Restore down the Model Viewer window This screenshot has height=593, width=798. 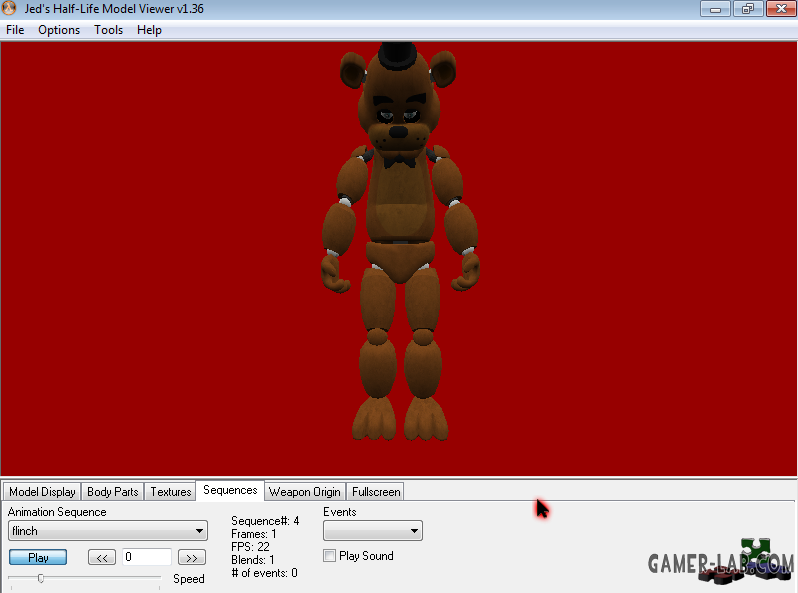748,9
